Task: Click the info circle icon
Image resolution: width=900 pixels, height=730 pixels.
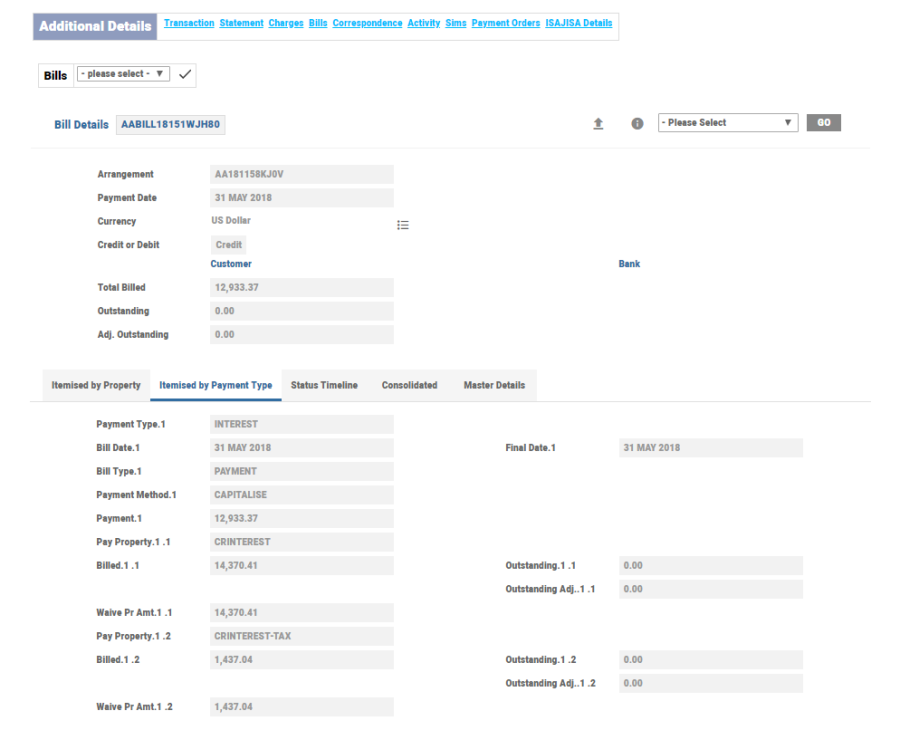Action: pyautogui.click(x=637, y=123)
